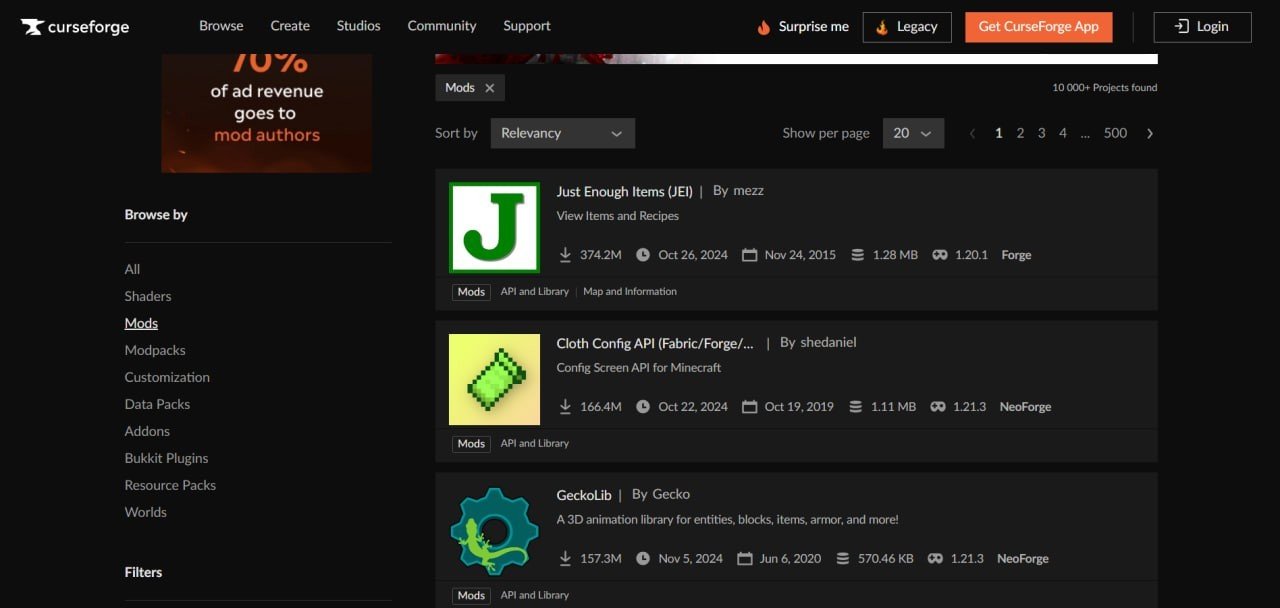Image resolution: width=1280 pixels, height=608 pixels.
Task: Go to page 3
Action: [1041, 133]
